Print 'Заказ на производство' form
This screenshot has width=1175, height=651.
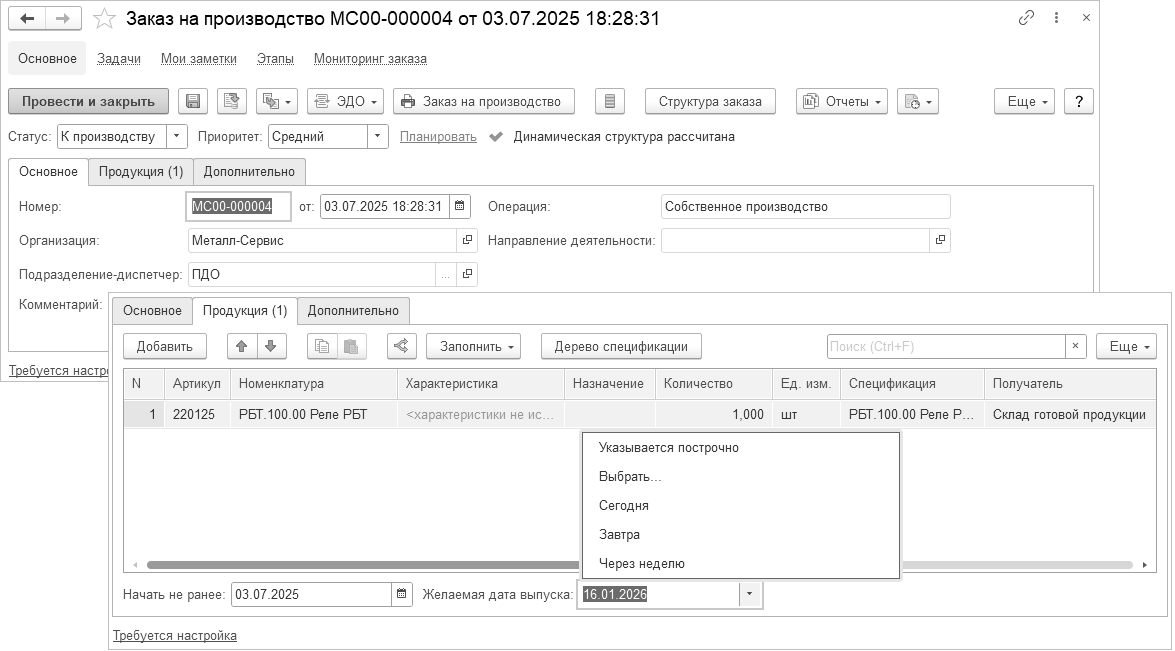click(x=483, y=101)
